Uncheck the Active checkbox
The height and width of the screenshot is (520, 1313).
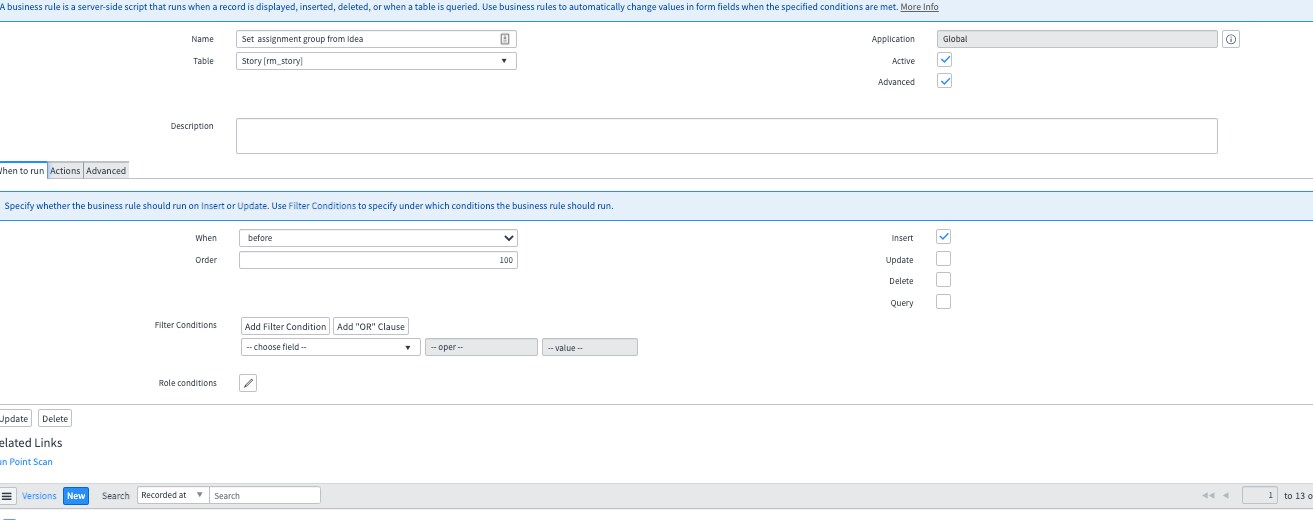tap(944, 60)
